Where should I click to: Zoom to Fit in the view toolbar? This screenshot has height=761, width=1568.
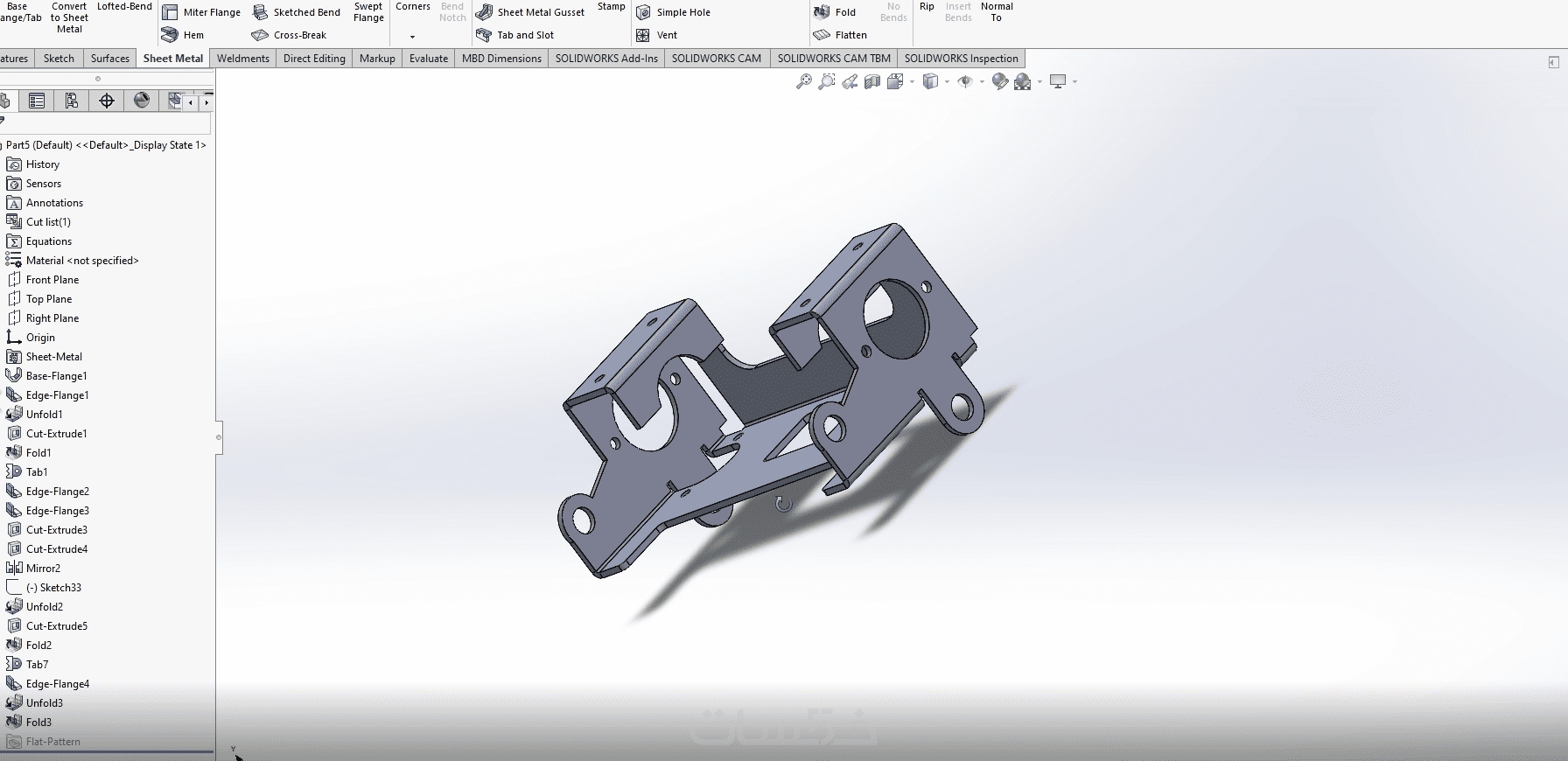click(x=803, y=81)
